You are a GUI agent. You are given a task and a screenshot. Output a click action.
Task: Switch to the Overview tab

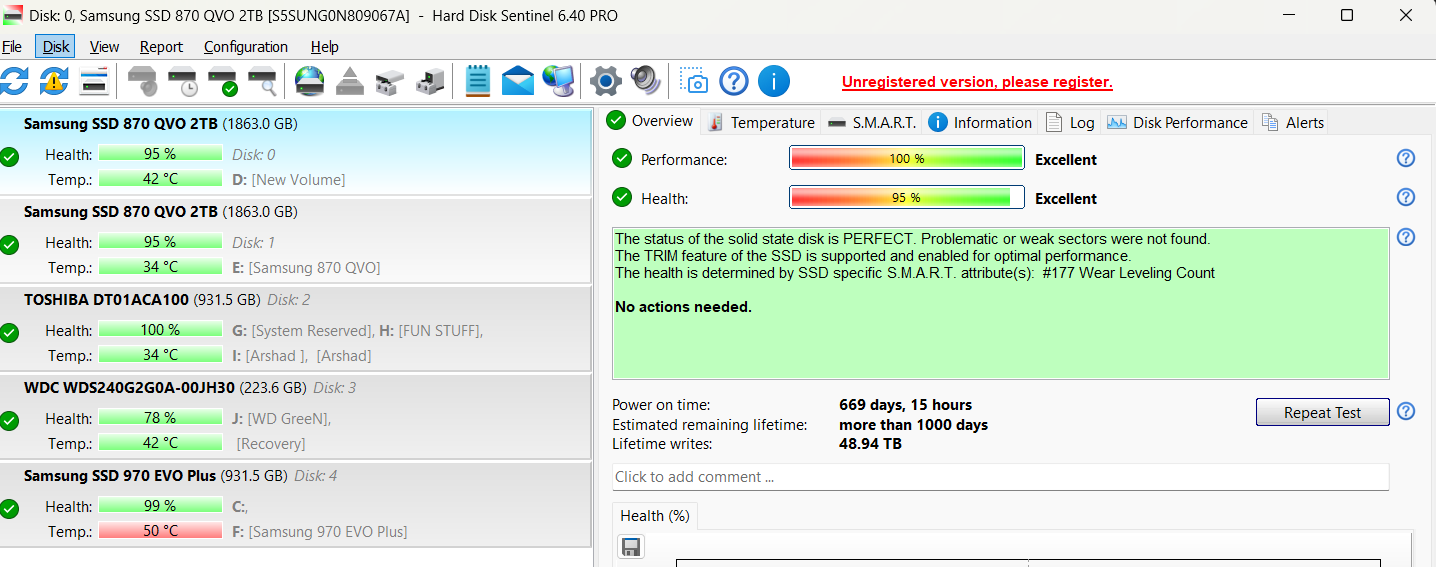point(650,121)
